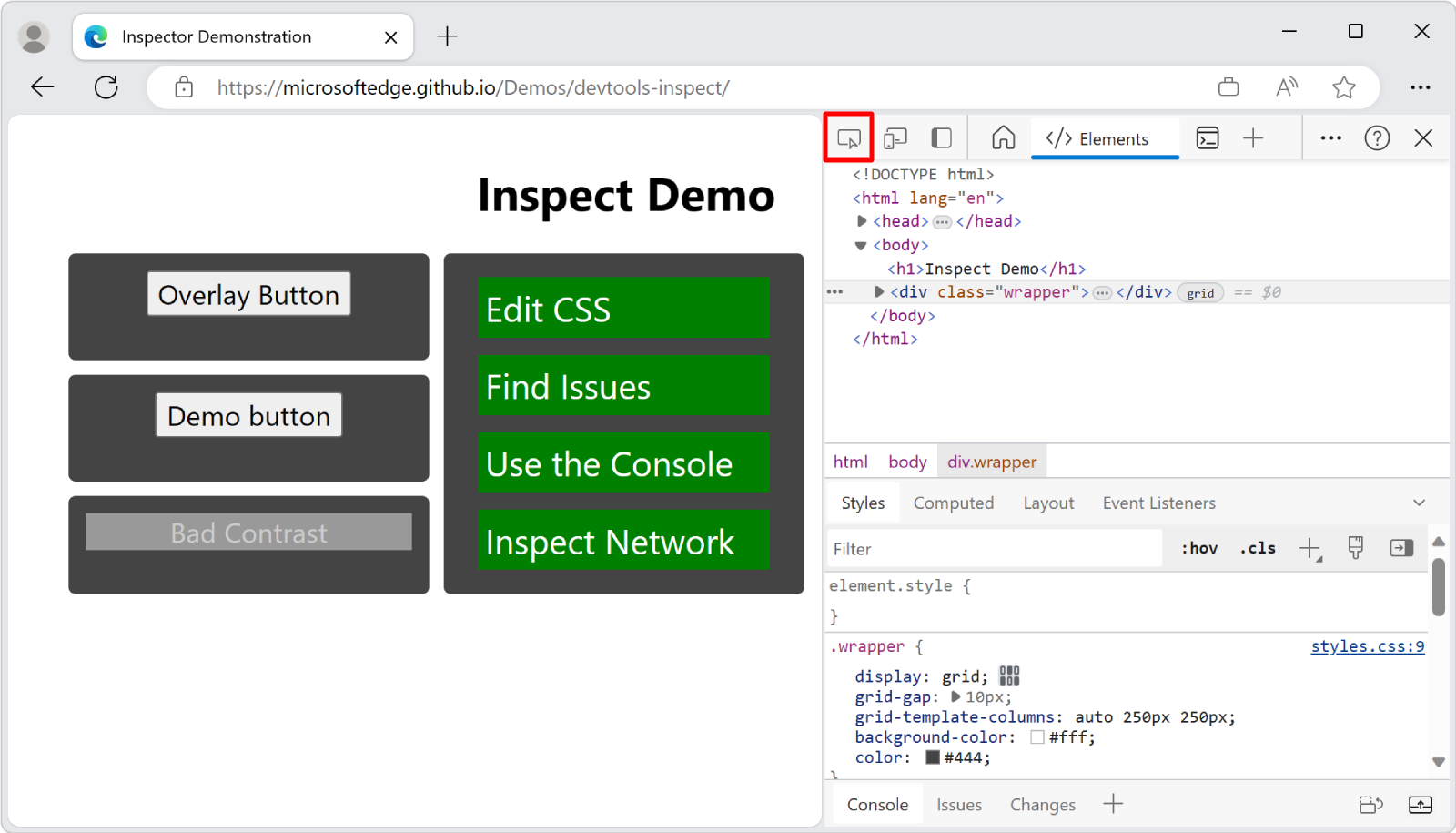
Task: Toggle the grid badge on div.wrapper
Action: pos(1200,292)
